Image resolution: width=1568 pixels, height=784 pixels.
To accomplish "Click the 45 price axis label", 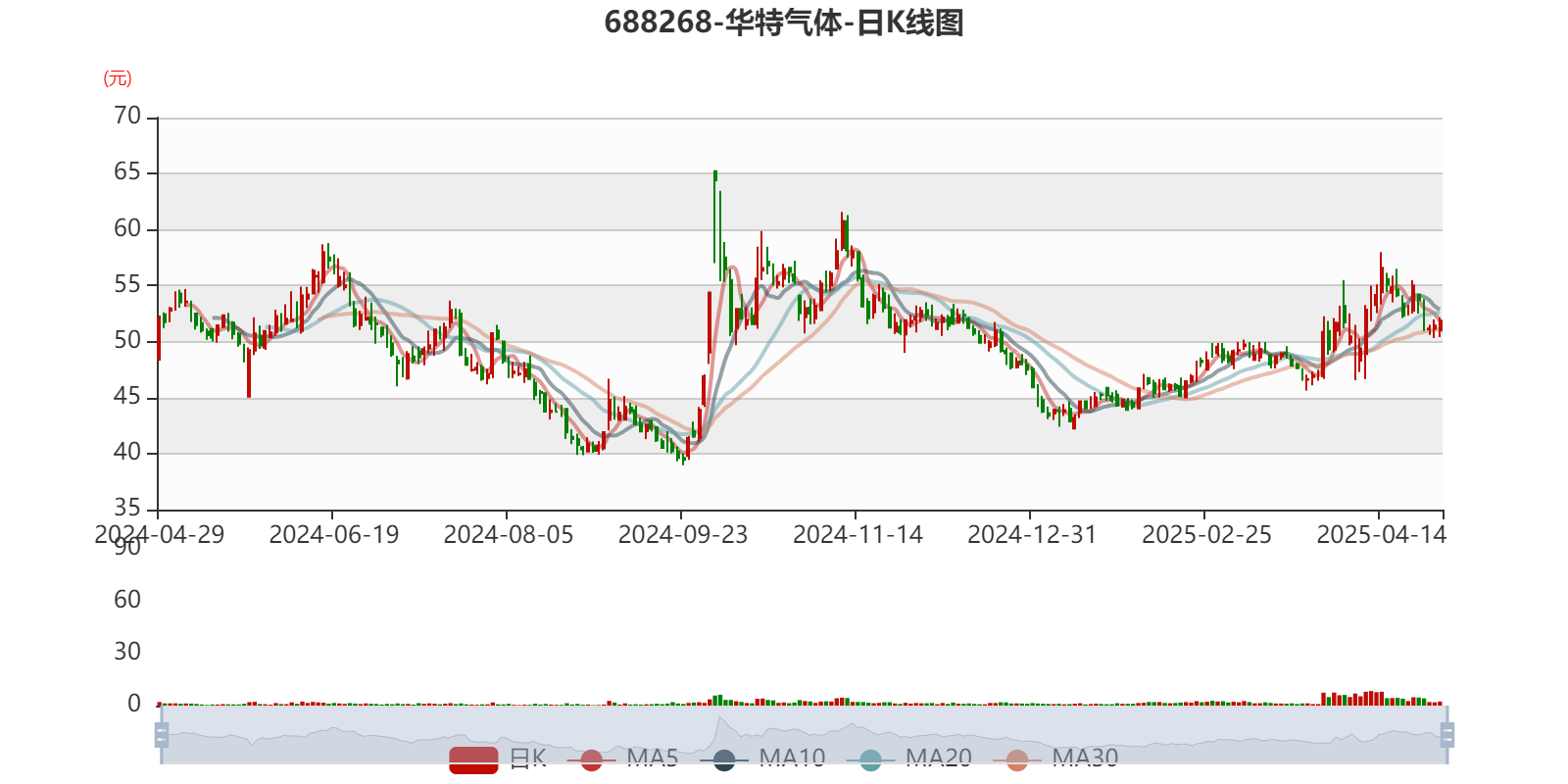I will click(x=127, y=397).
